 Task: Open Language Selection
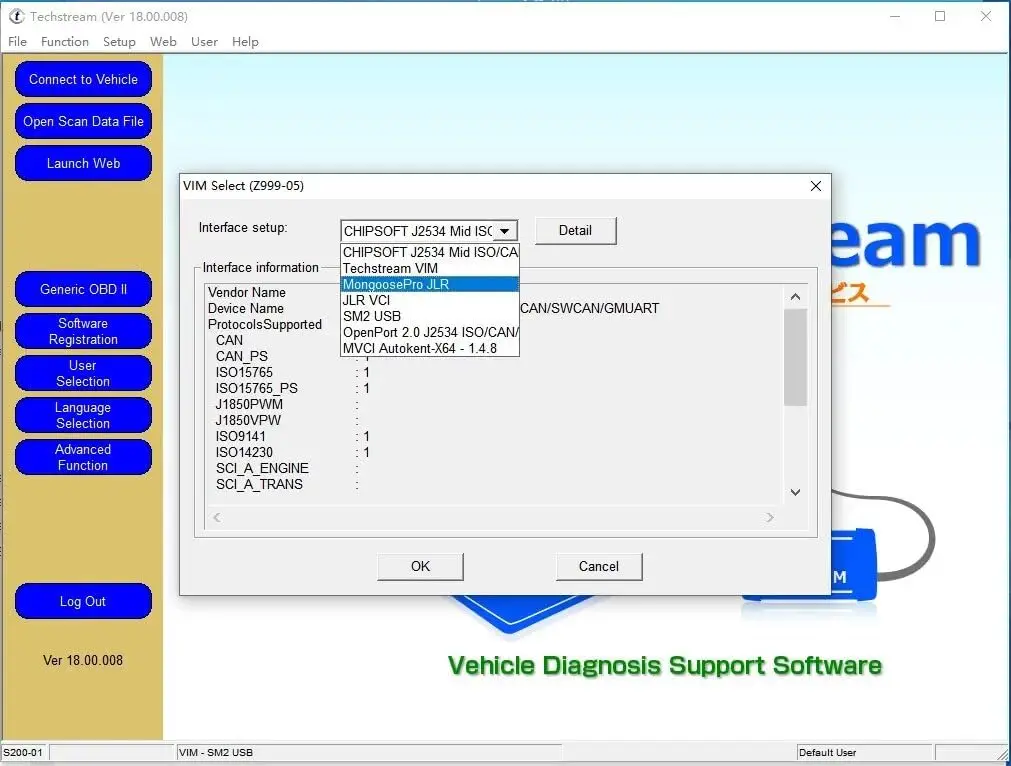(x=83, y=415)
